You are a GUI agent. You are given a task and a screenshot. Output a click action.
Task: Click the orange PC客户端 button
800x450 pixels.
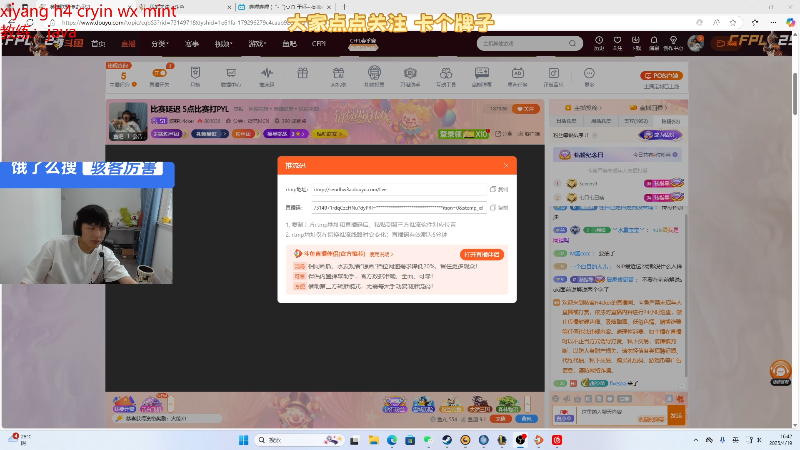click(661, 76)
